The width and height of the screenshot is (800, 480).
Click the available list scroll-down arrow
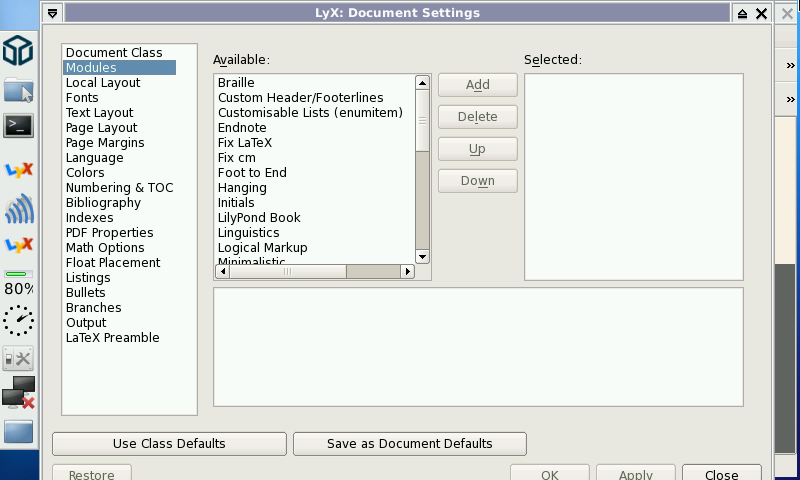(x=422, y=257)
